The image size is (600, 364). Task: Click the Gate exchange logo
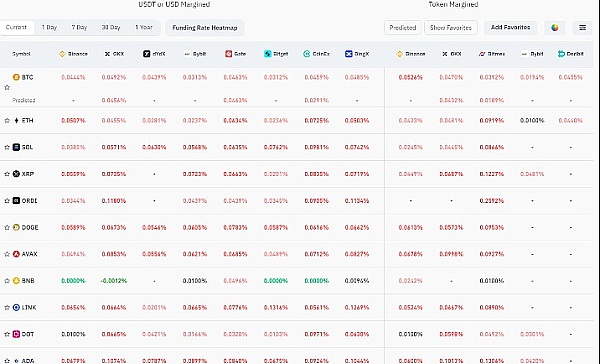tap(228, 54)
